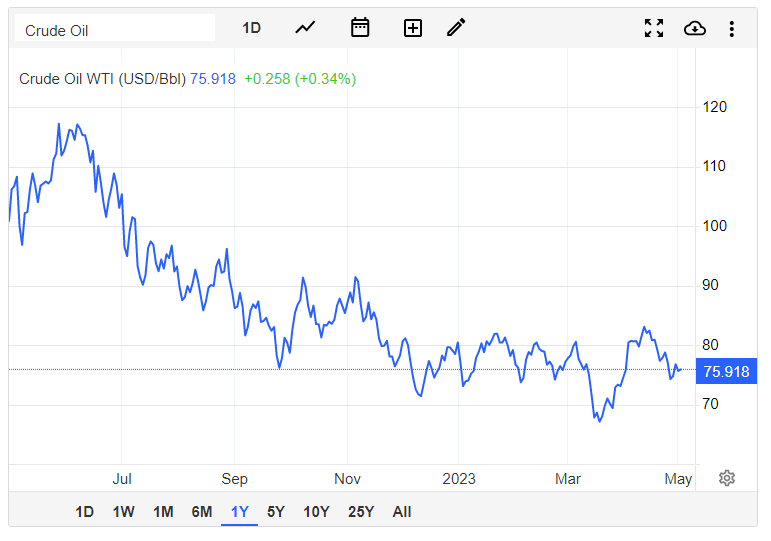Click the 70 price axis label
Screen dimensions: 771x541
click(710, 404)
